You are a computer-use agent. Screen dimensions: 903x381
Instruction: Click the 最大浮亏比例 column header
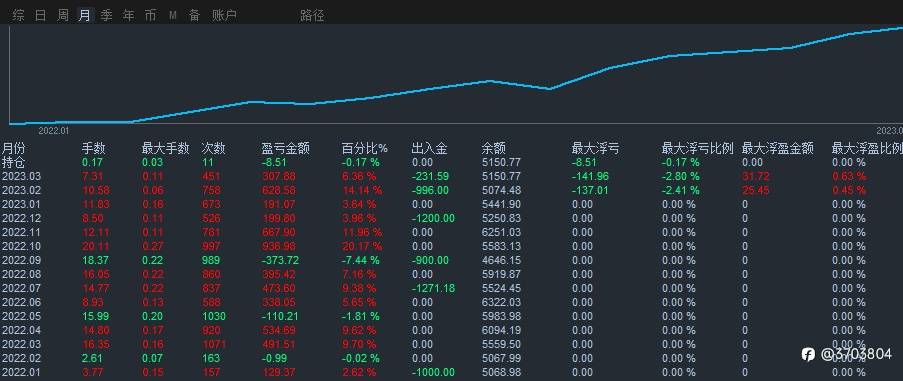click(697, 148)
